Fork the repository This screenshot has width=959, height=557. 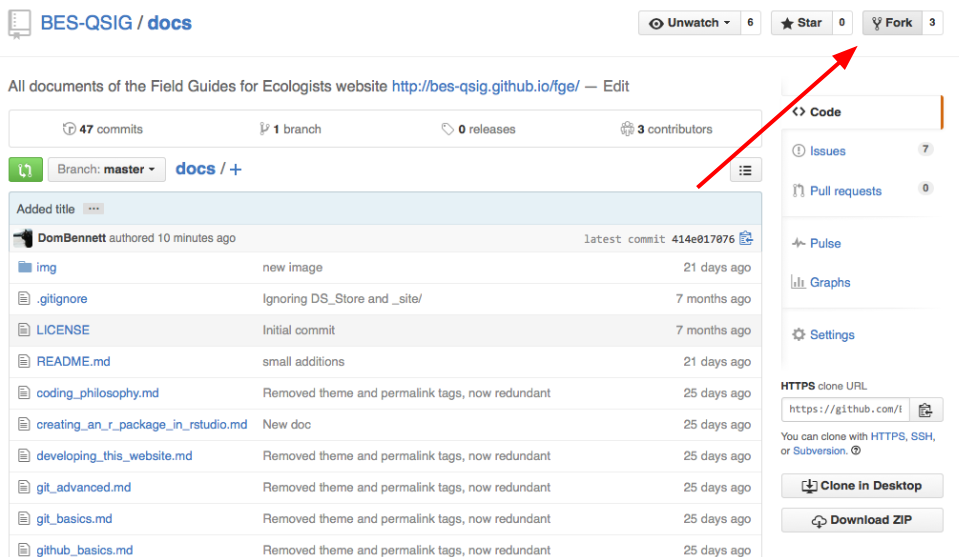click(892, 23)
